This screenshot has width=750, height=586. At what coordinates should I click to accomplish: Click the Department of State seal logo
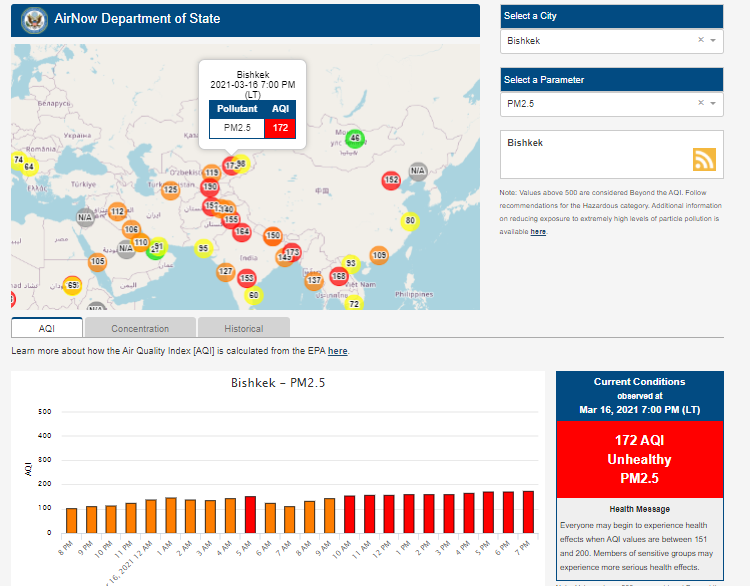click(x=36, y=20)
